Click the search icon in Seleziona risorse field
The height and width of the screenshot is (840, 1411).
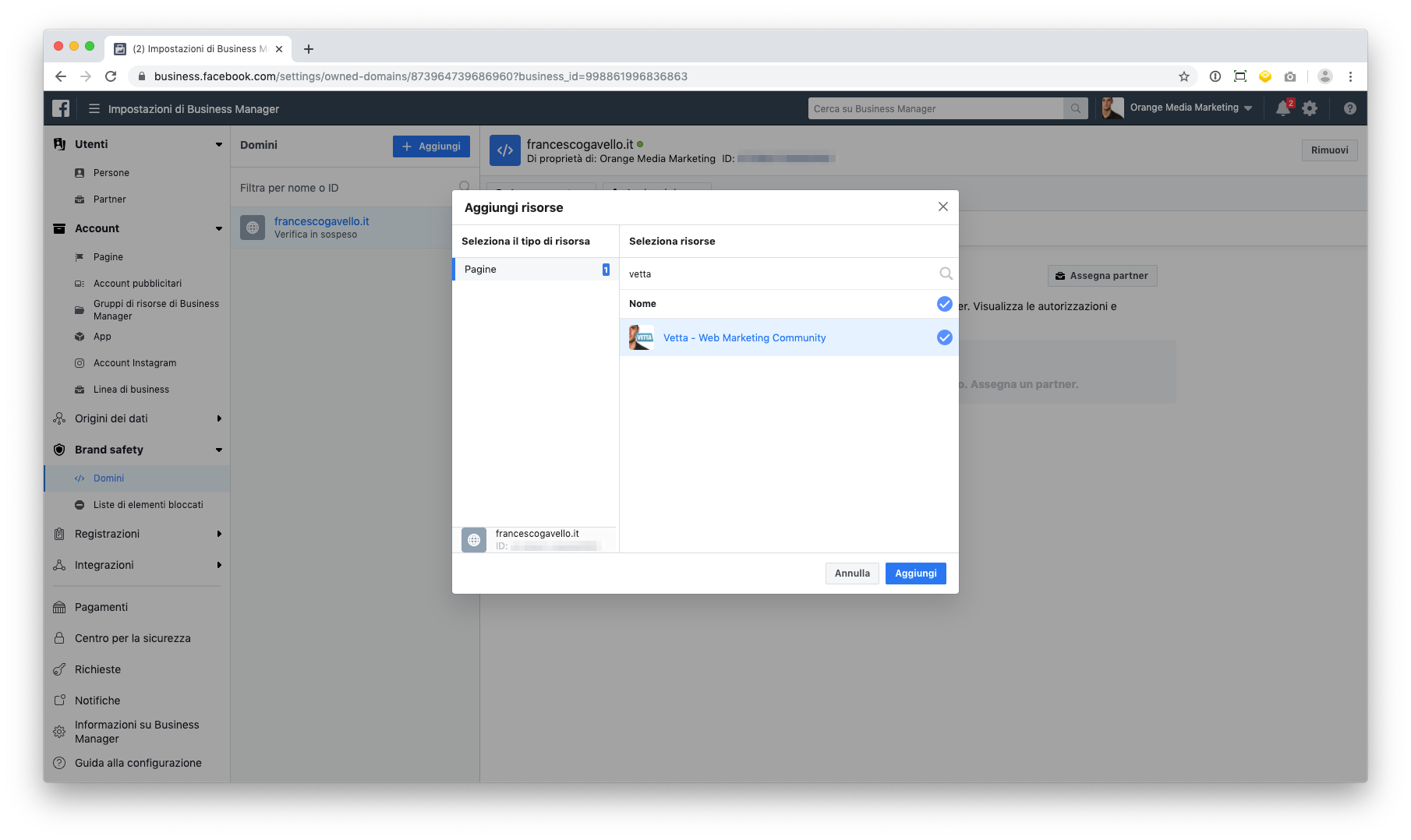(946, 274)
